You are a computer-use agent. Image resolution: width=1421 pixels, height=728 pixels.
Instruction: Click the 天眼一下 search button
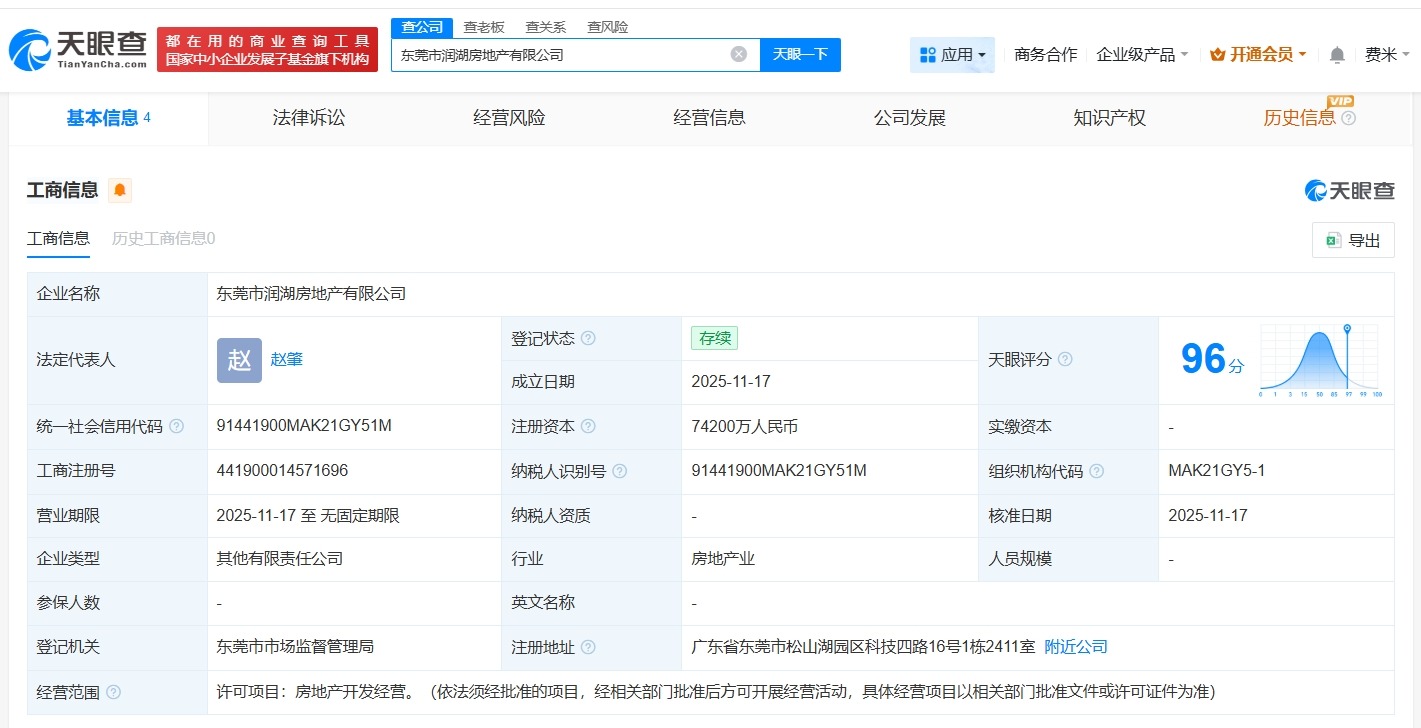pos(800,54)
